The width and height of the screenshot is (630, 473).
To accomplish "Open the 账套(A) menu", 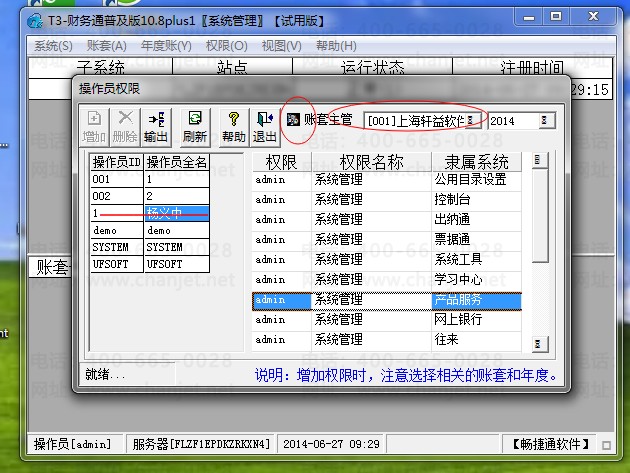I will pyautogui.click(x=106, y=46).
